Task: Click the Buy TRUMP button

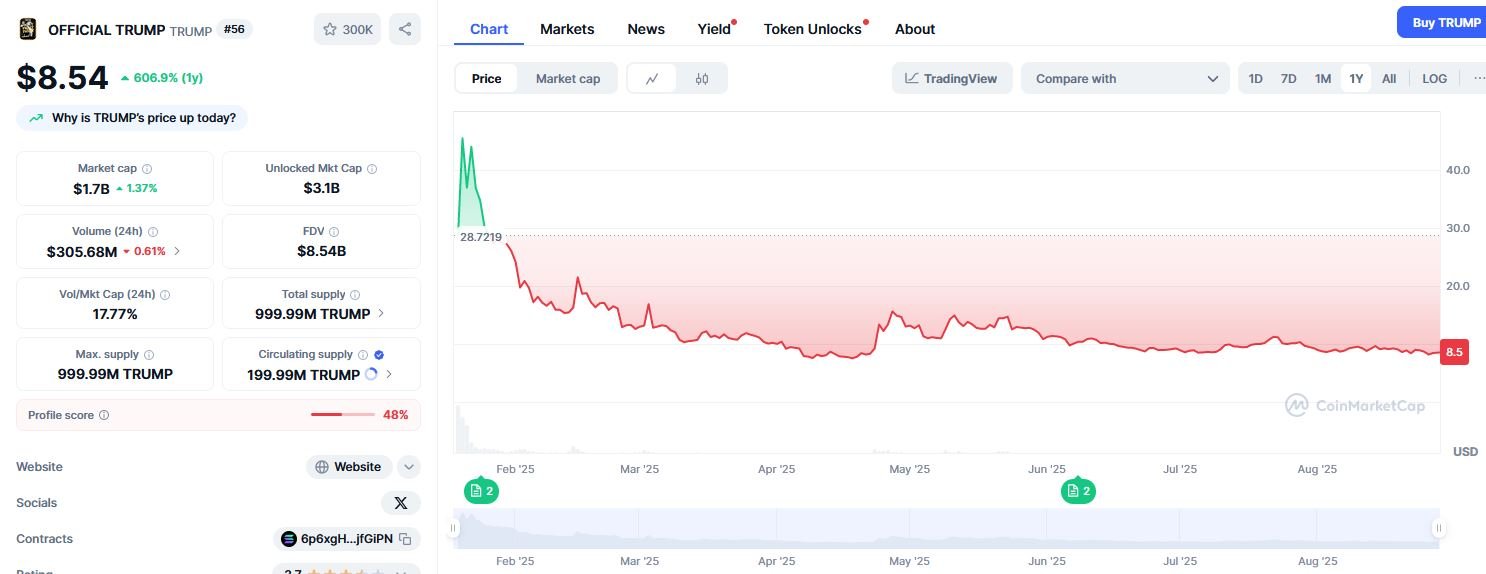Action: pyautogui.click(x=1445, y=22)
